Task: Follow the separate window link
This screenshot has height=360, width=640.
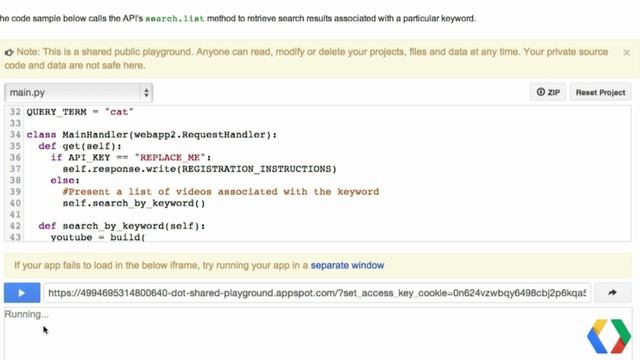Action: [x=347, y=265]
